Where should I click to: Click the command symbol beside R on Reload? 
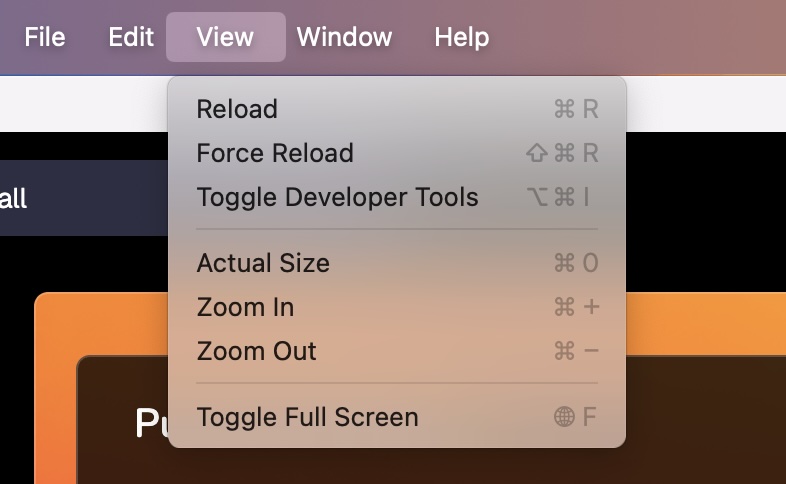[564, 109]
